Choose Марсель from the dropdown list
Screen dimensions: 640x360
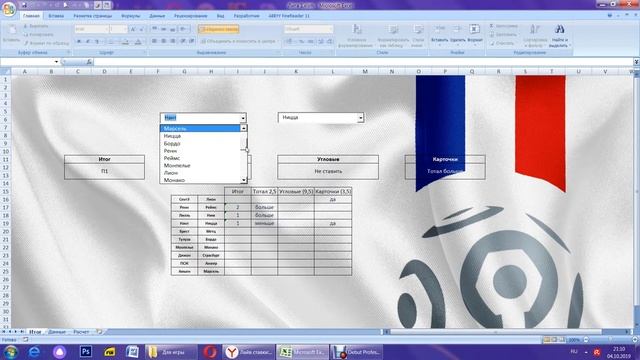[200, 129]
